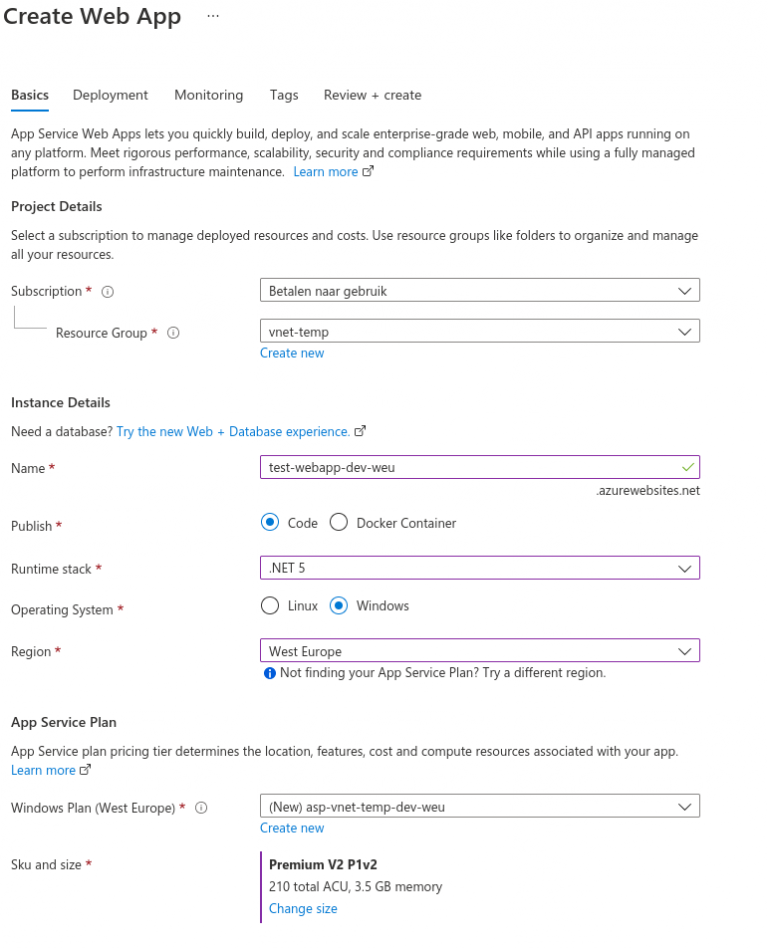Open the Windows Plan dropdown

[x=479, y=806]
